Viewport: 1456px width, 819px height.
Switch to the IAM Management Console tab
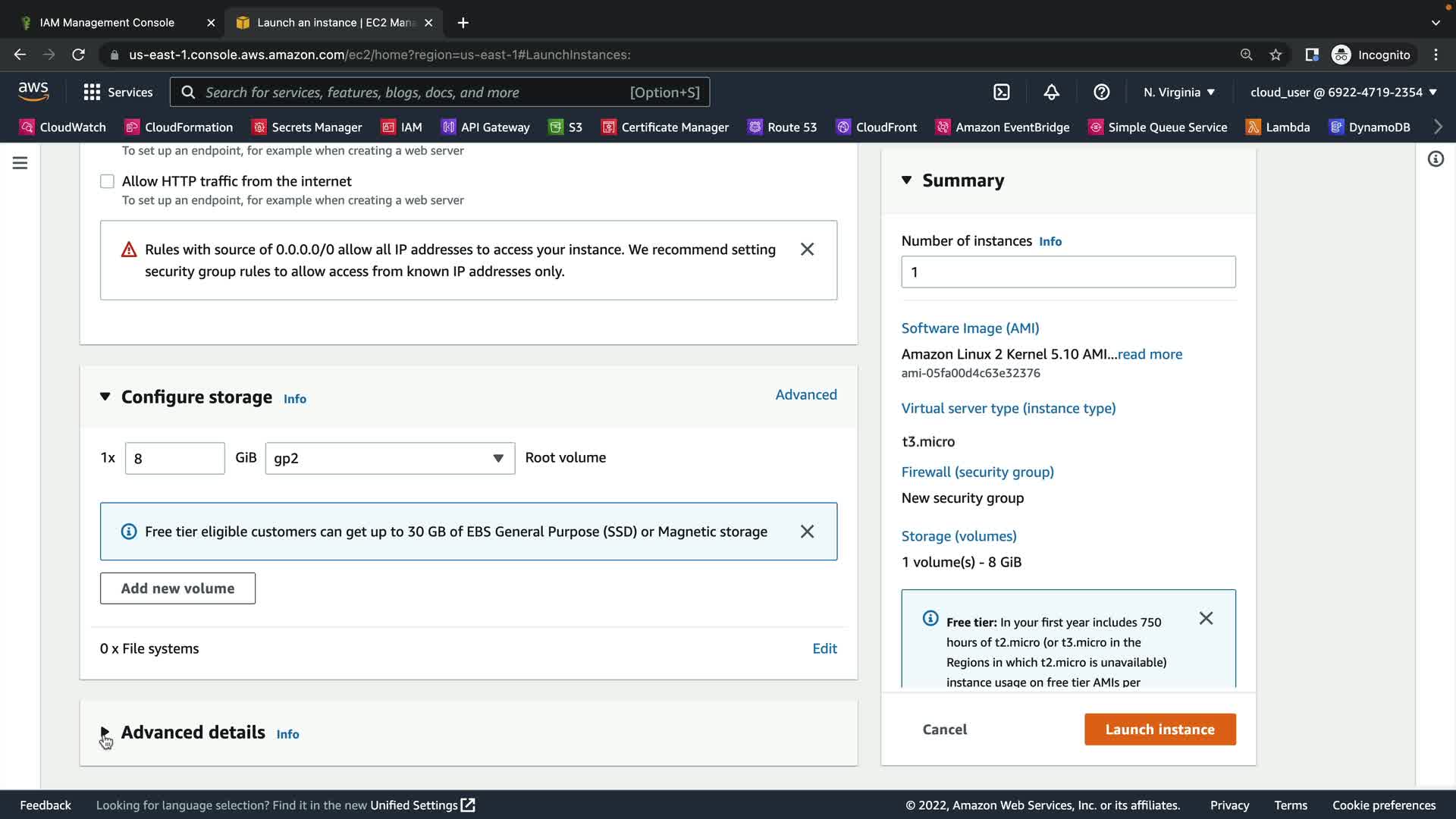pos(108,23)
